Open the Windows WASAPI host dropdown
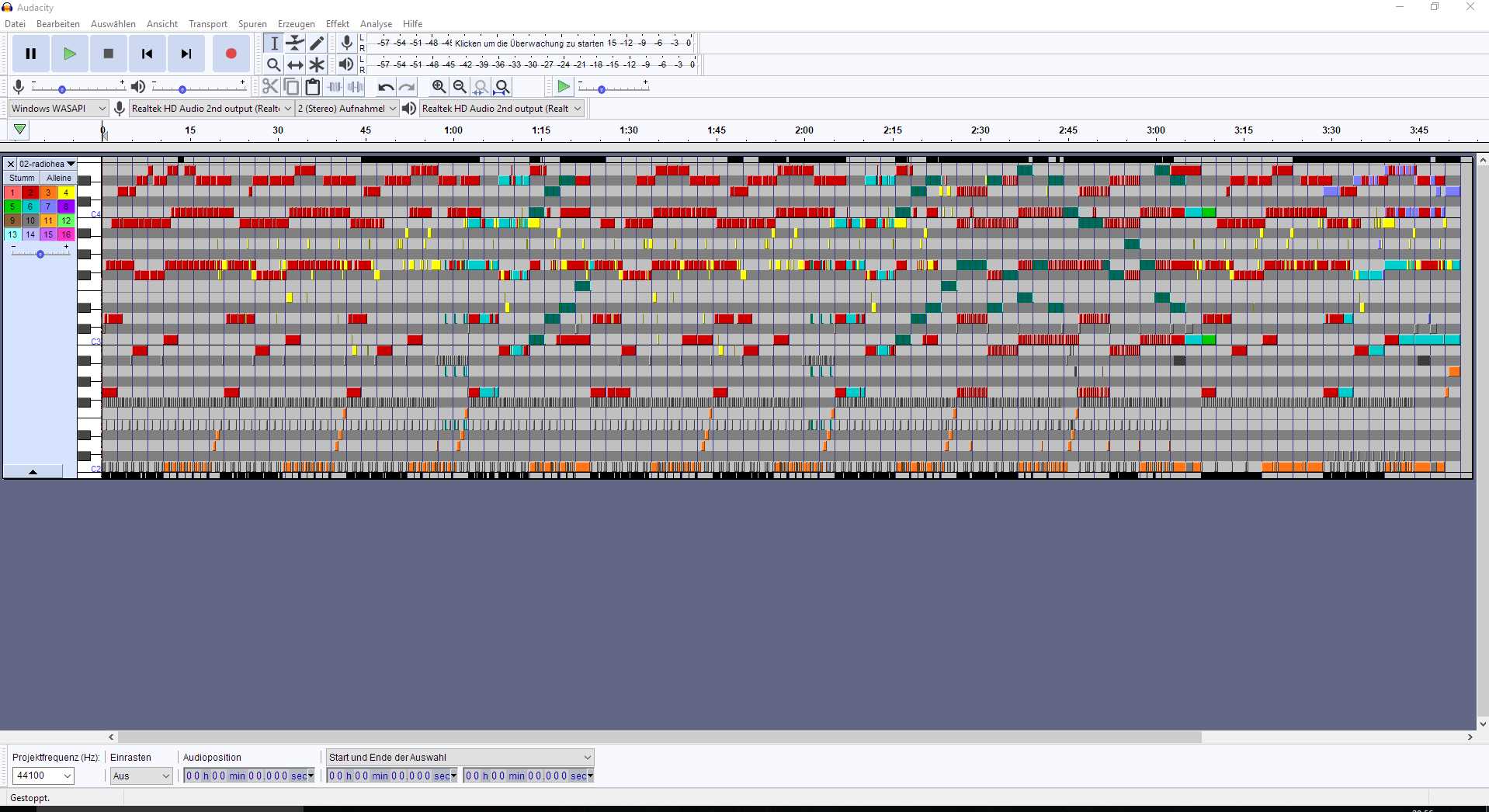The width and height of the screenshot is (1489, 812). click(58, 109)
